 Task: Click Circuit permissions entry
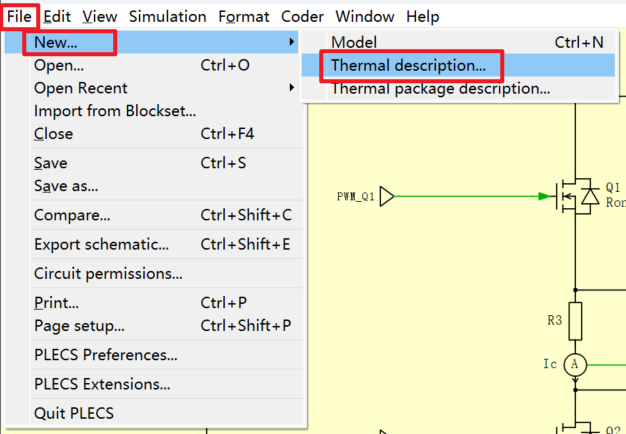pyautogui.click(x=108, y=273)
